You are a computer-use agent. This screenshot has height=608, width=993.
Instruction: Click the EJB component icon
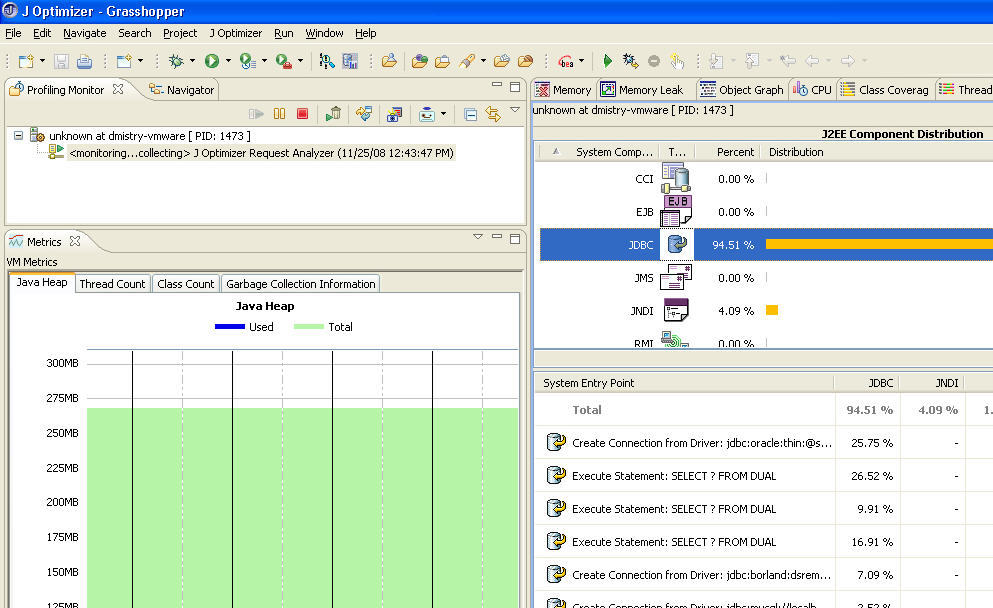tap(676, 211)
